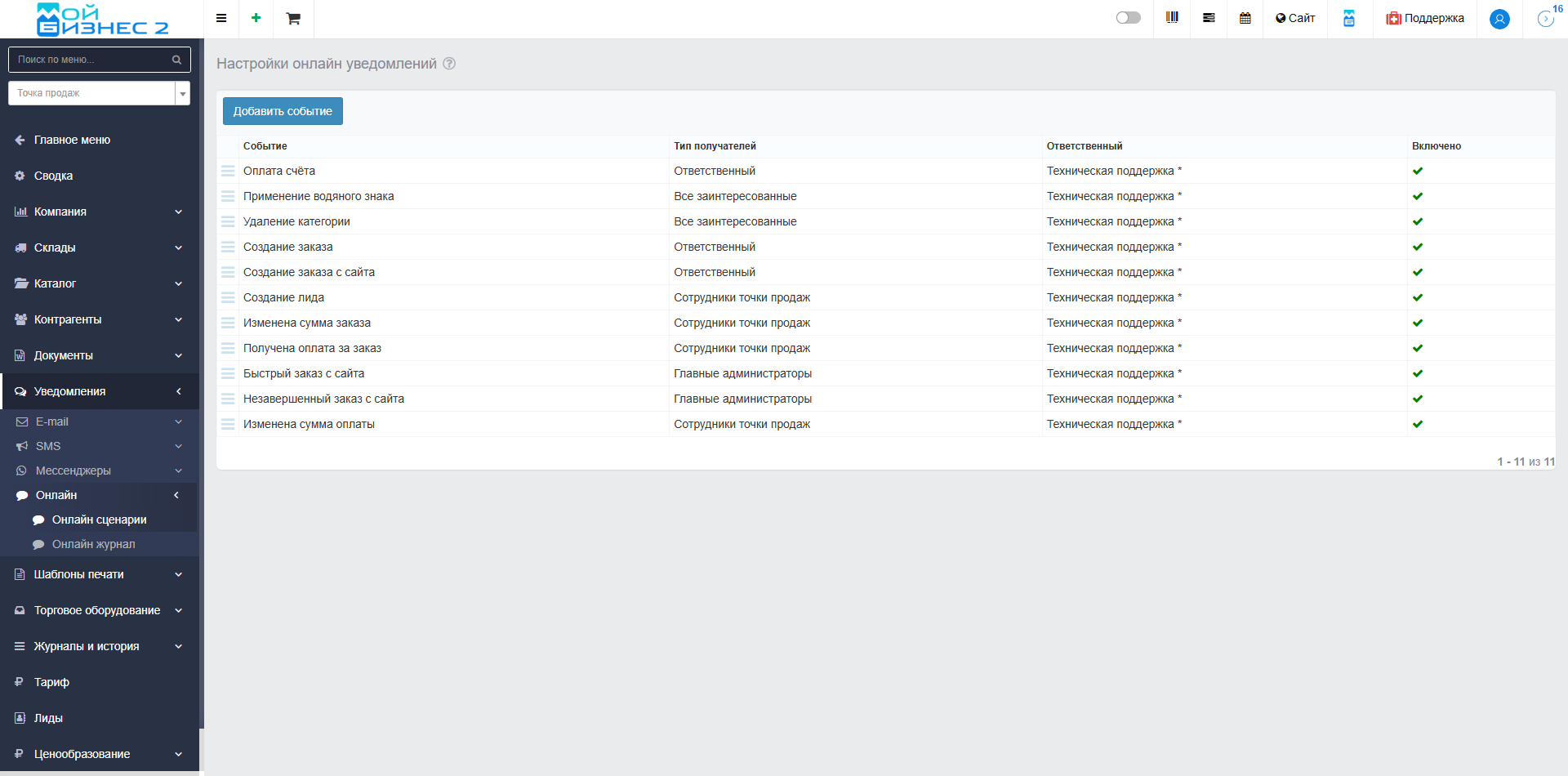Open the Поддержка support link
The width and height of the screenshot is (1568, 776).
click(1424, 18)
